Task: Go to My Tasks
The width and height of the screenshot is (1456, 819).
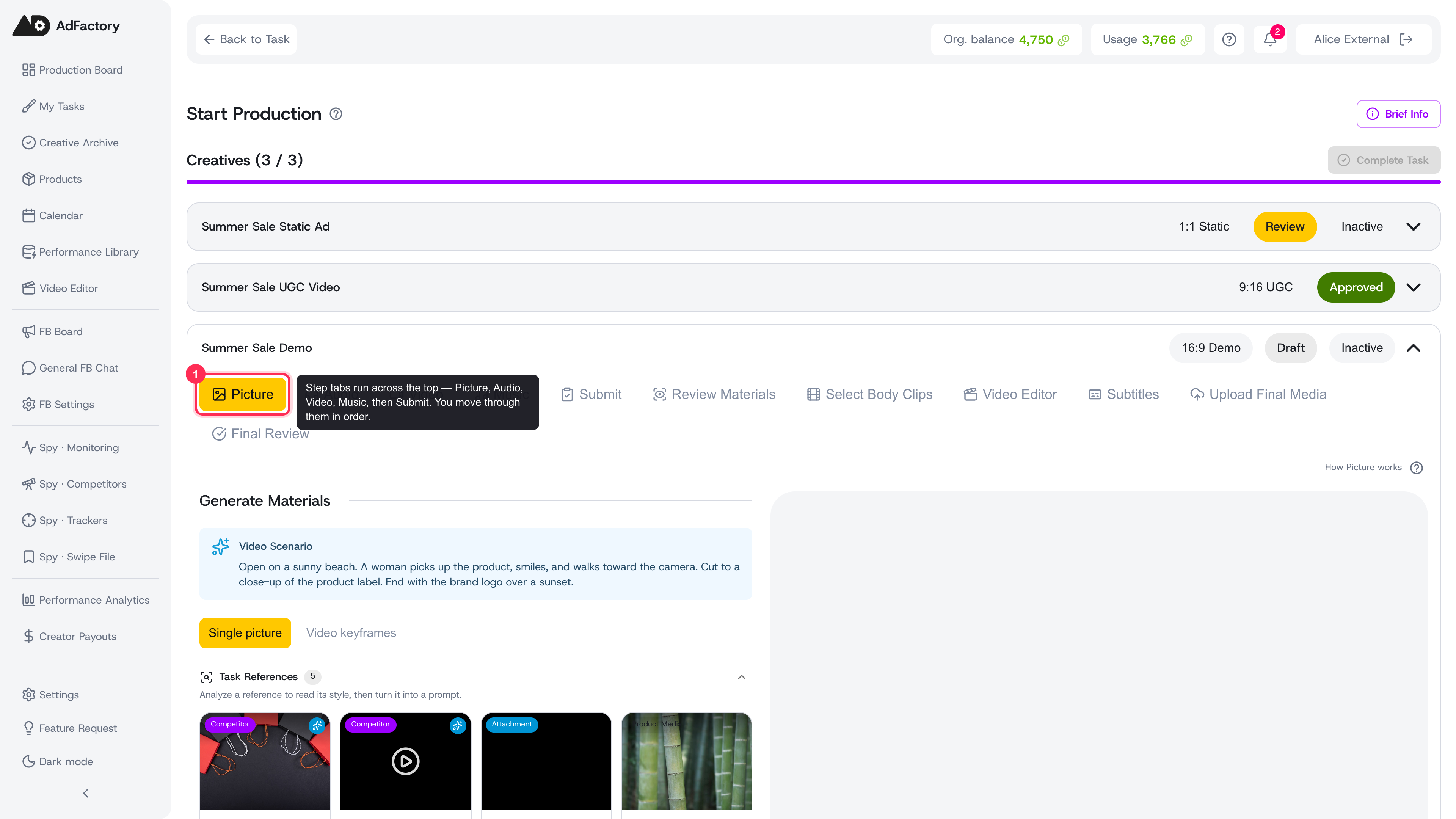Action: (53, 106)
